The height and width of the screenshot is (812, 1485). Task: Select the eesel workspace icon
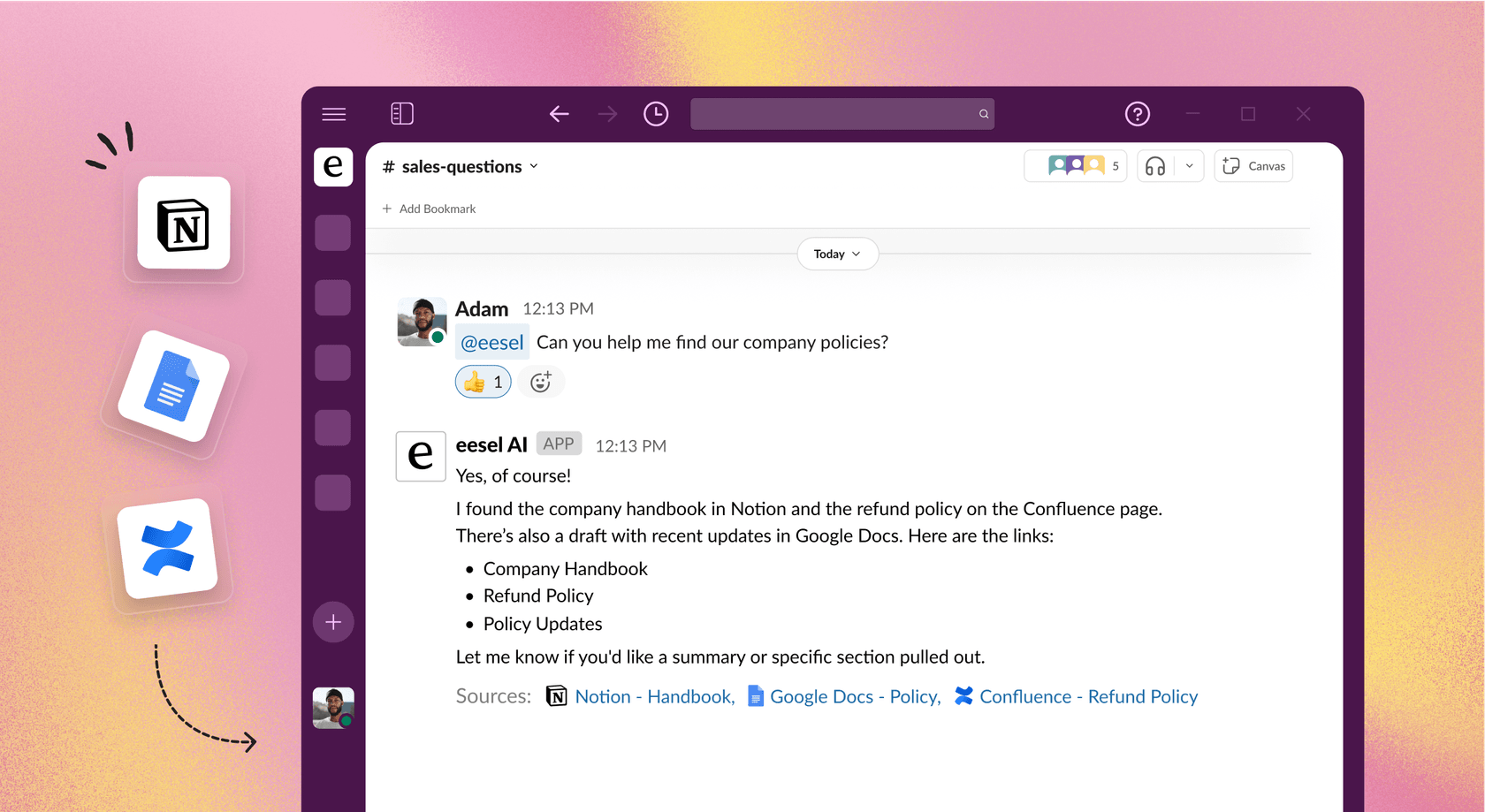(x=333, y=166)
